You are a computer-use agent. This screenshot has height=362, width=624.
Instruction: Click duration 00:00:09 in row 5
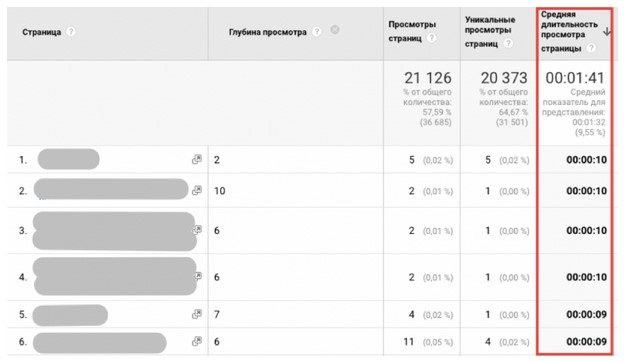(x=587, y=315)
